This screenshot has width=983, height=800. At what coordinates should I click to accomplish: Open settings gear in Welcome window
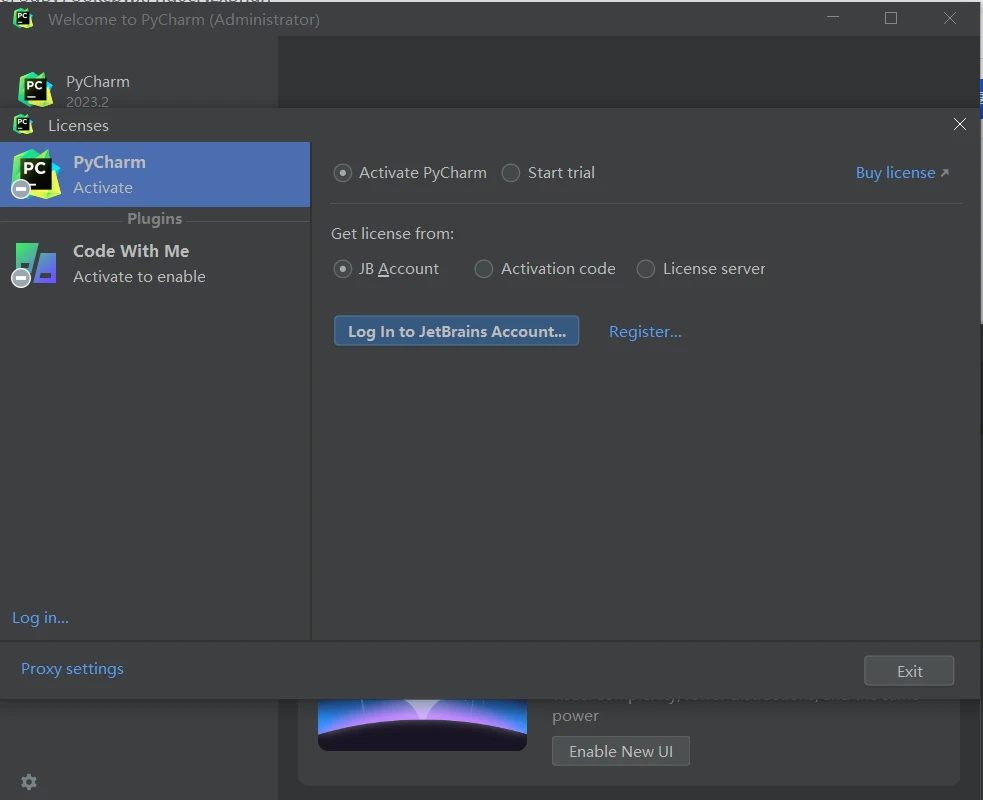(x=29, y=782)
